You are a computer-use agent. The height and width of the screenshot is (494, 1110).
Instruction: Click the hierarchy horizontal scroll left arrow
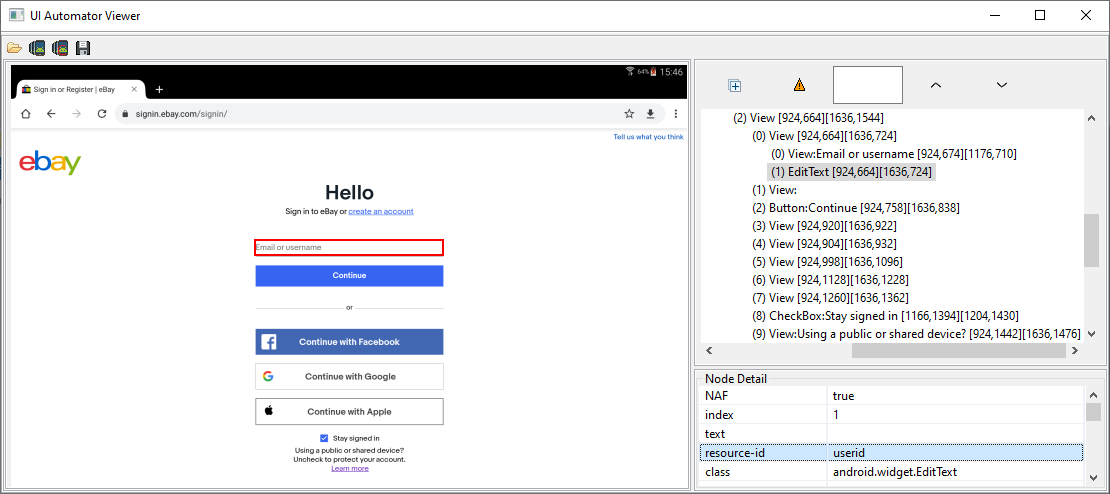click(709, 350)
